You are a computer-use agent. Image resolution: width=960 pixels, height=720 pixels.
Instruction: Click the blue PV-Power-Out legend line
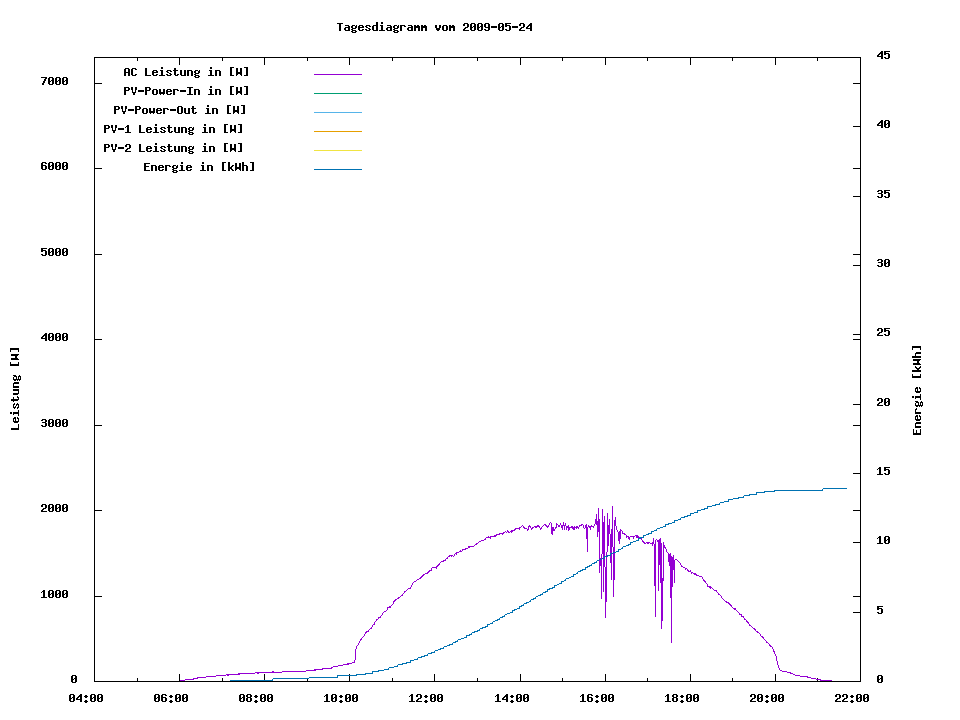(x=337, y=112)
